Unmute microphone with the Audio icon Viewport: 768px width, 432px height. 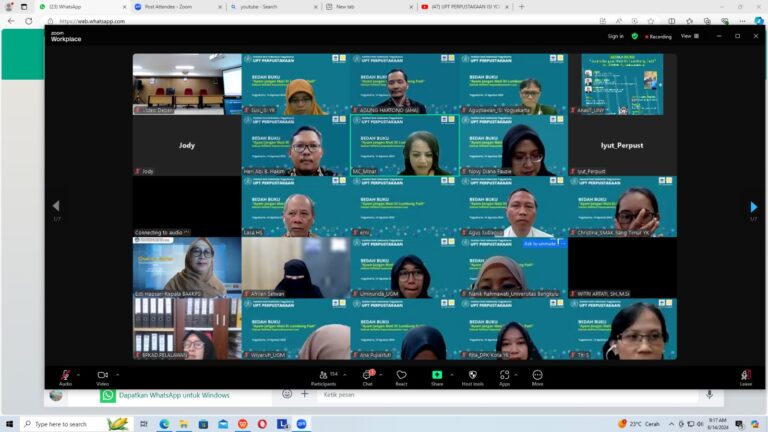65,375
